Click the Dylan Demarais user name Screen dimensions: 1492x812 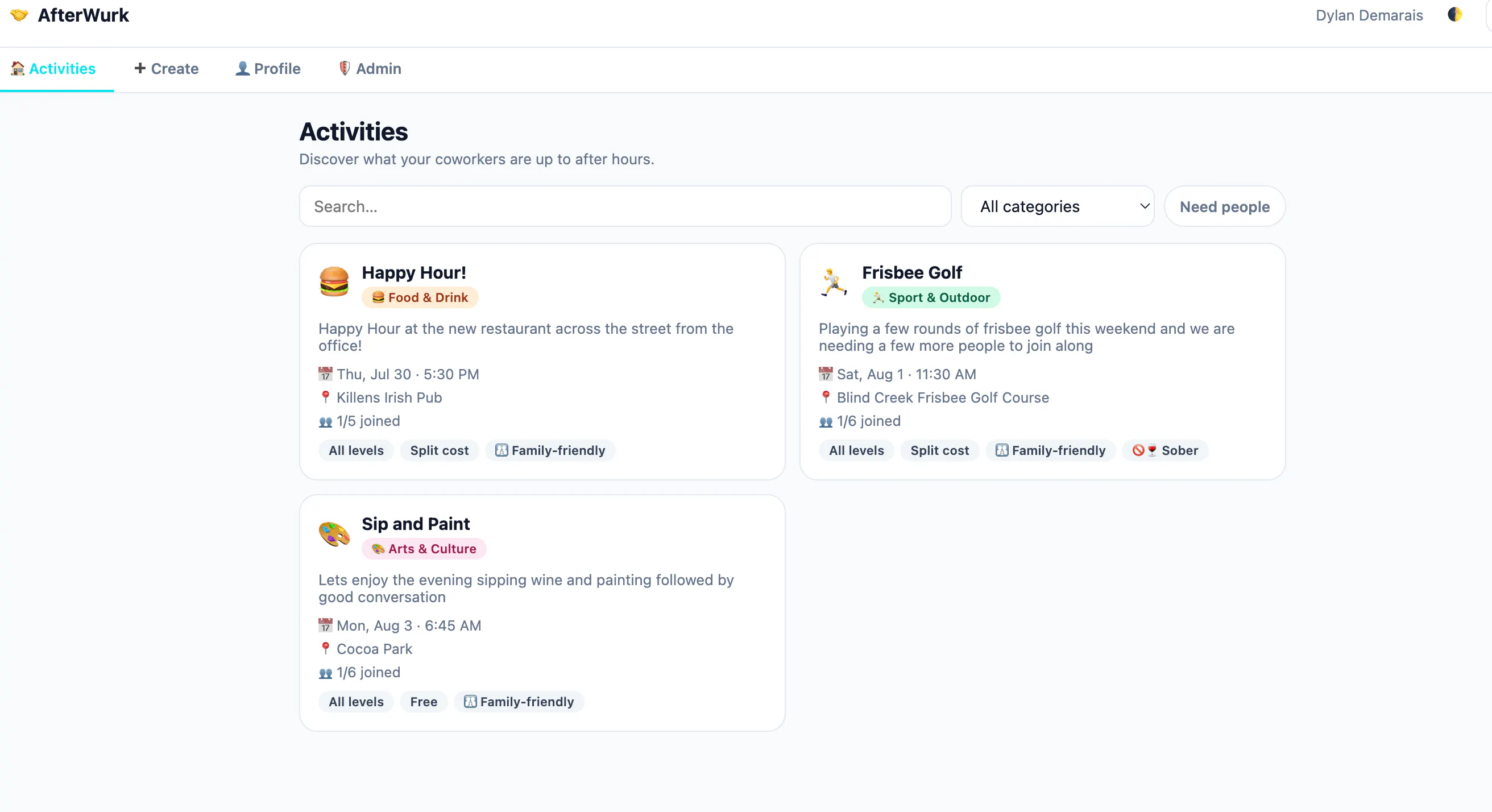click(1369, 15)
